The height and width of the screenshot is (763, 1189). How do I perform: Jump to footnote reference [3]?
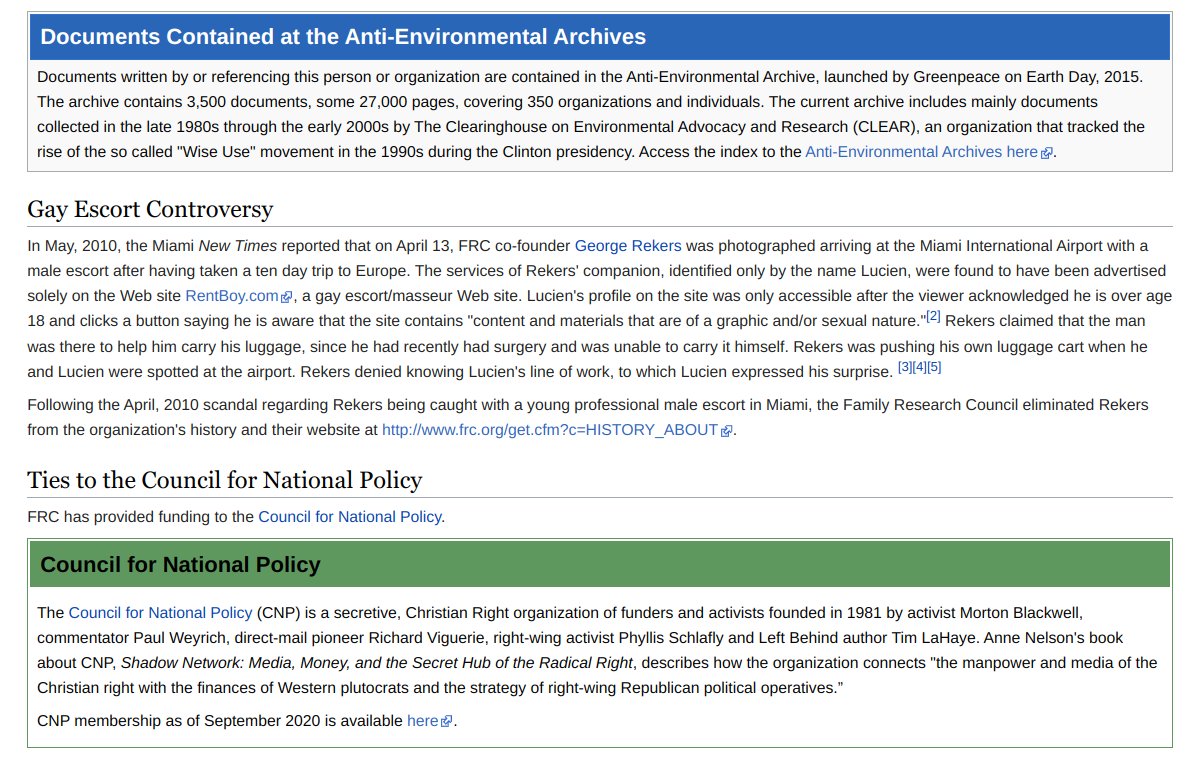point(905,367)
